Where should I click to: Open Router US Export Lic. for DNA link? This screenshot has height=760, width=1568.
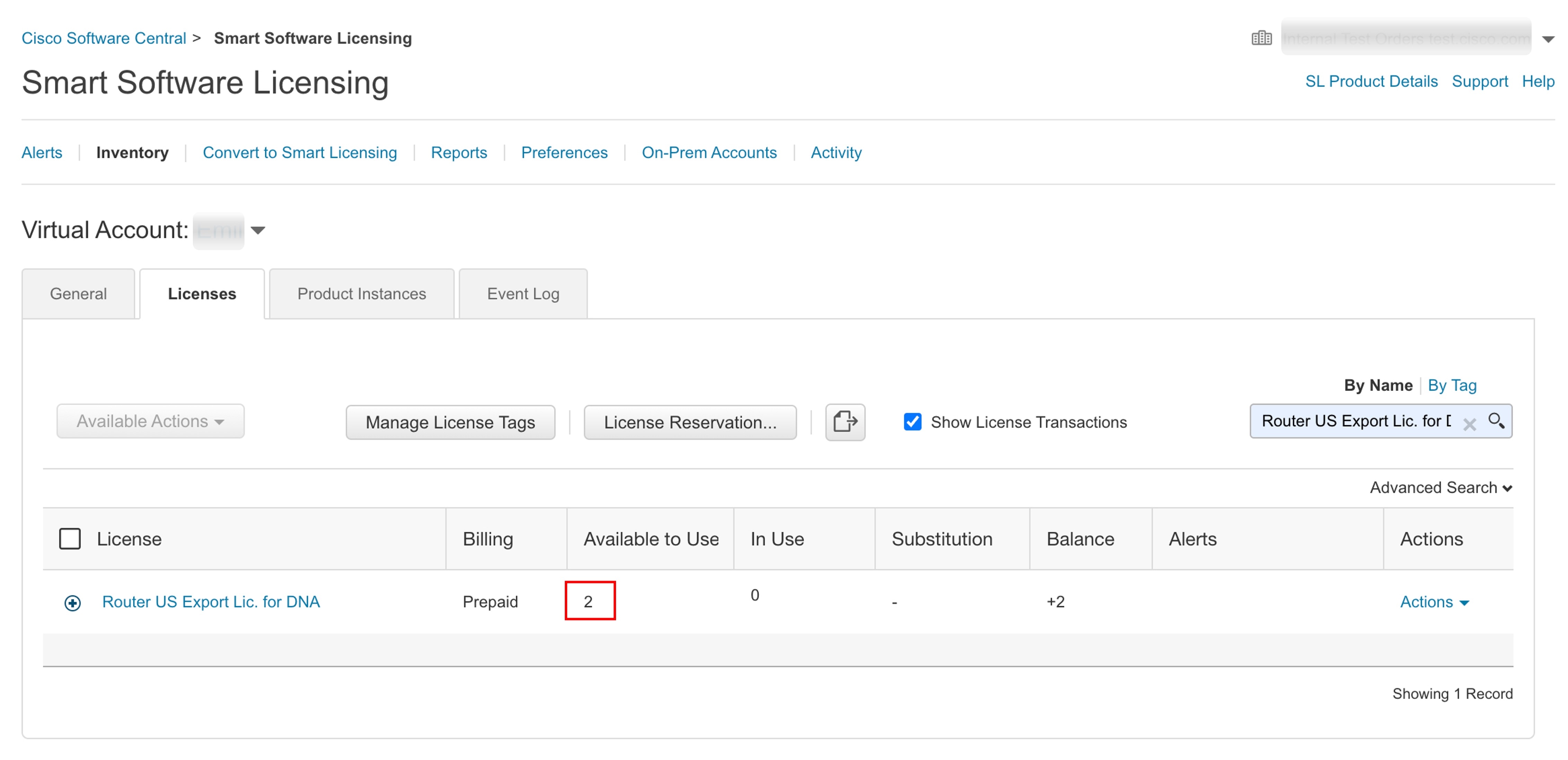[211, 602]
